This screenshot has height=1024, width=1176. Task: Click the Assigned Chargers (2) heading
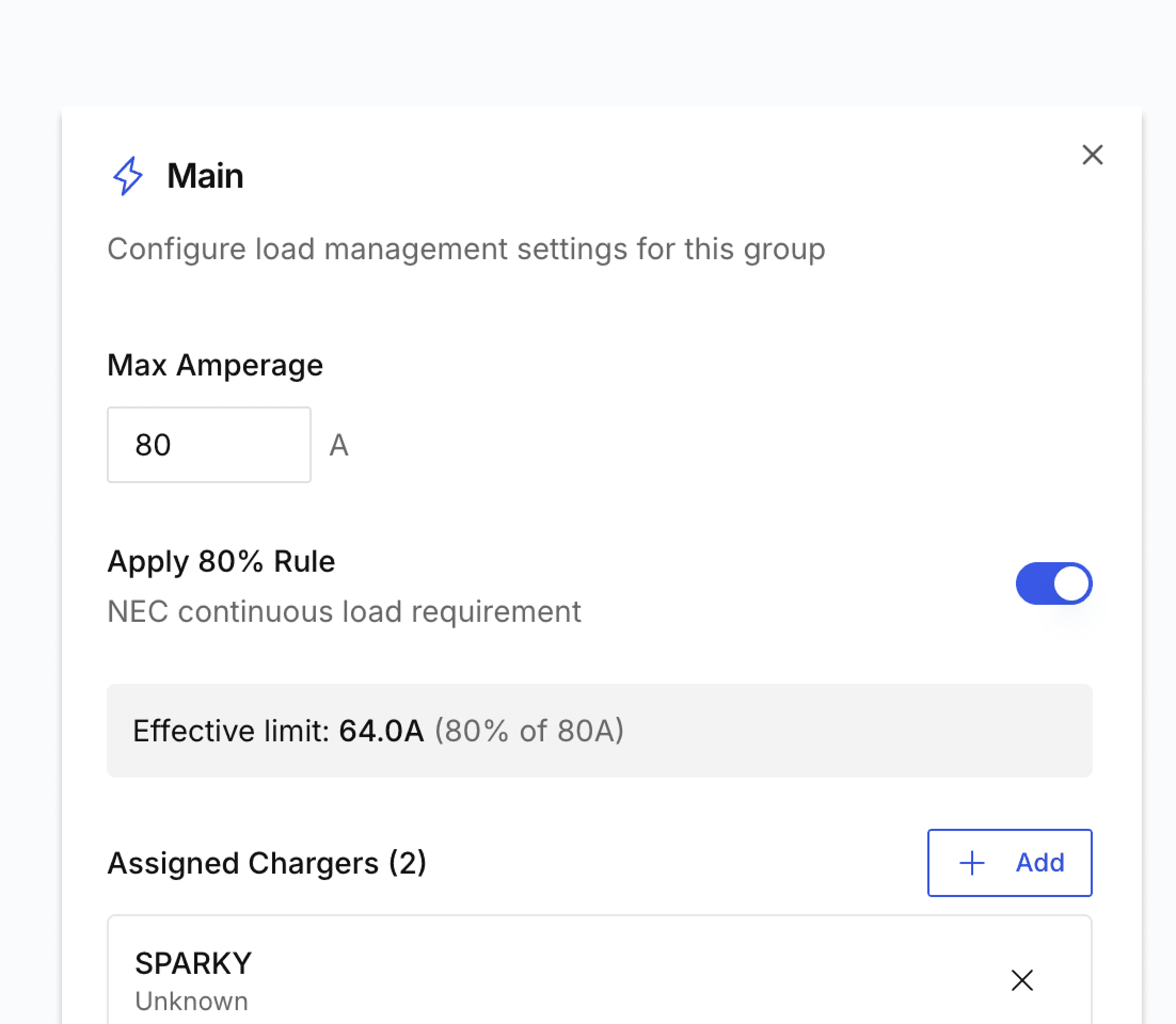click(x=266, y=862)
